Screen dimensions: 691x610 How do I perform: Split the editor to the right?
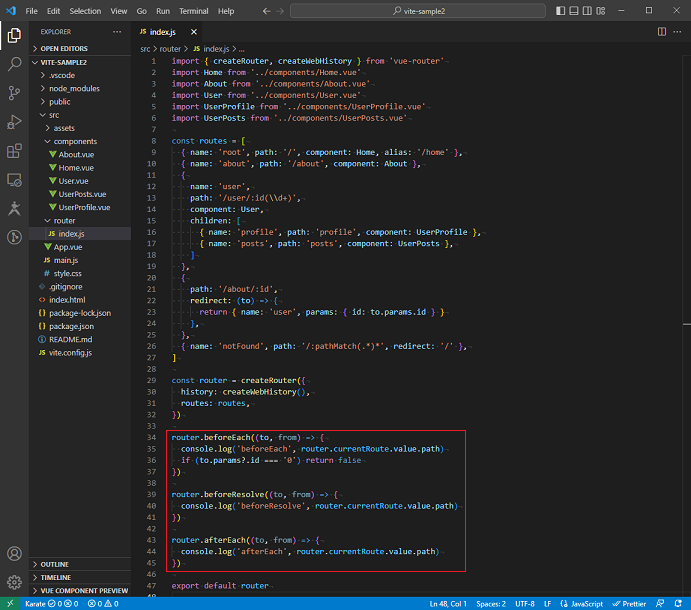coord(662,32)
